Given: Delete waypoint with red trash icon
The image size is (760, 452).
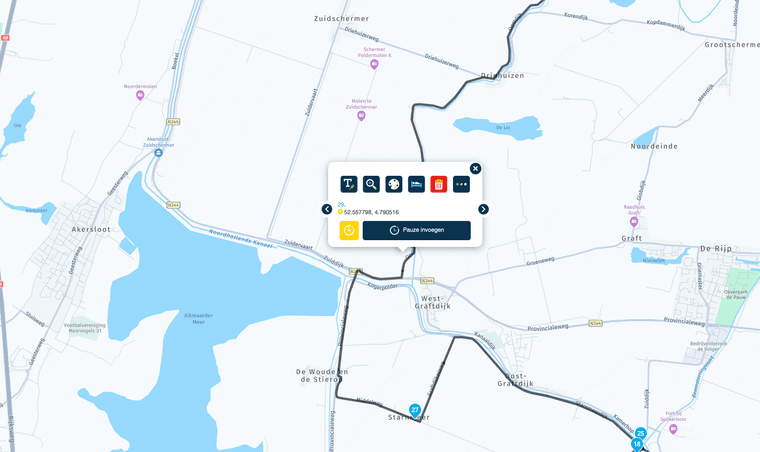Looking at the screenshot, I should point(439,184).
